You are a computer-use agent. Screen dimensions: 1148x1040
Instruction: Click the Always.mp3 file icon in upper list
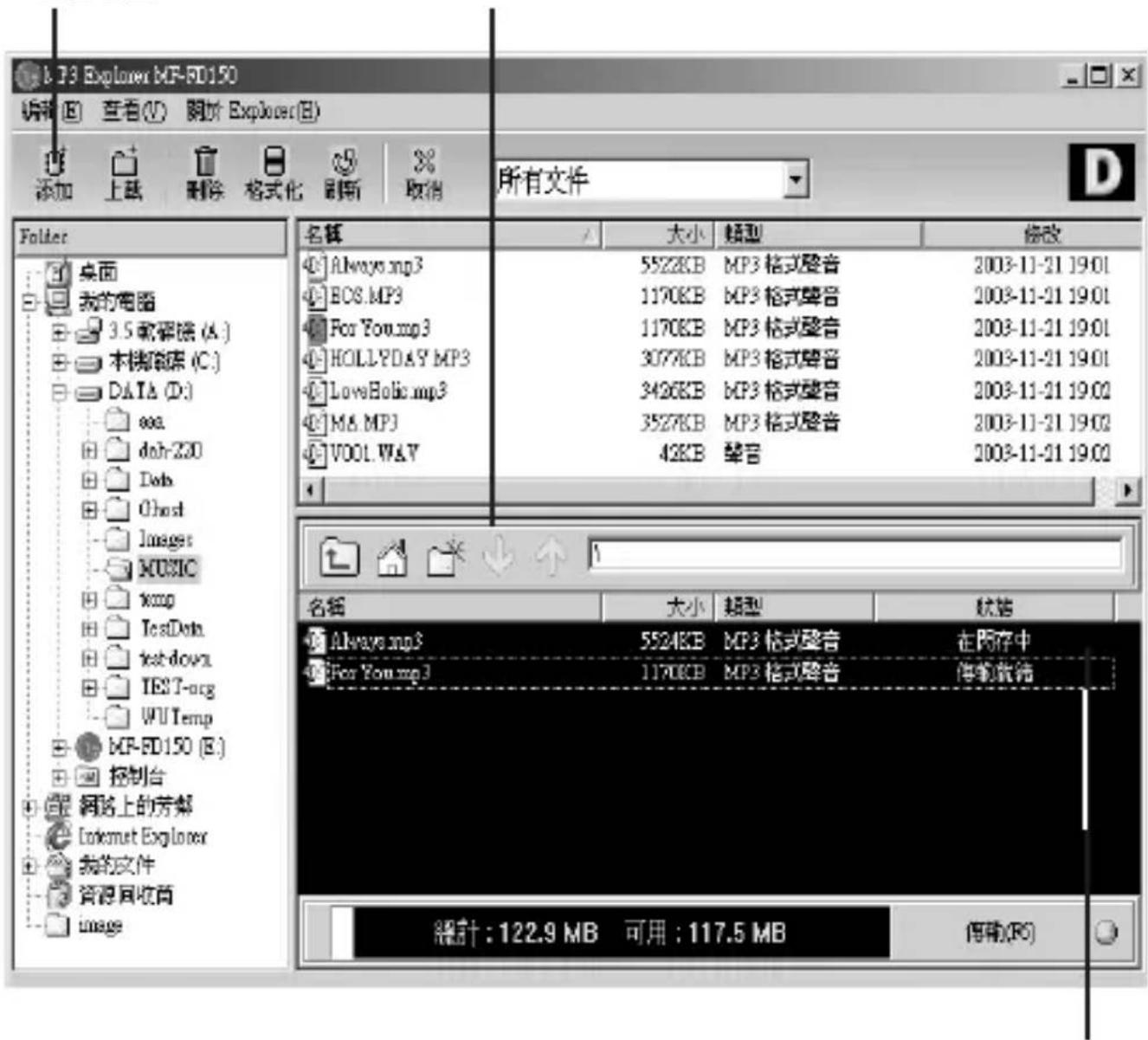click(x=313, y=265)
